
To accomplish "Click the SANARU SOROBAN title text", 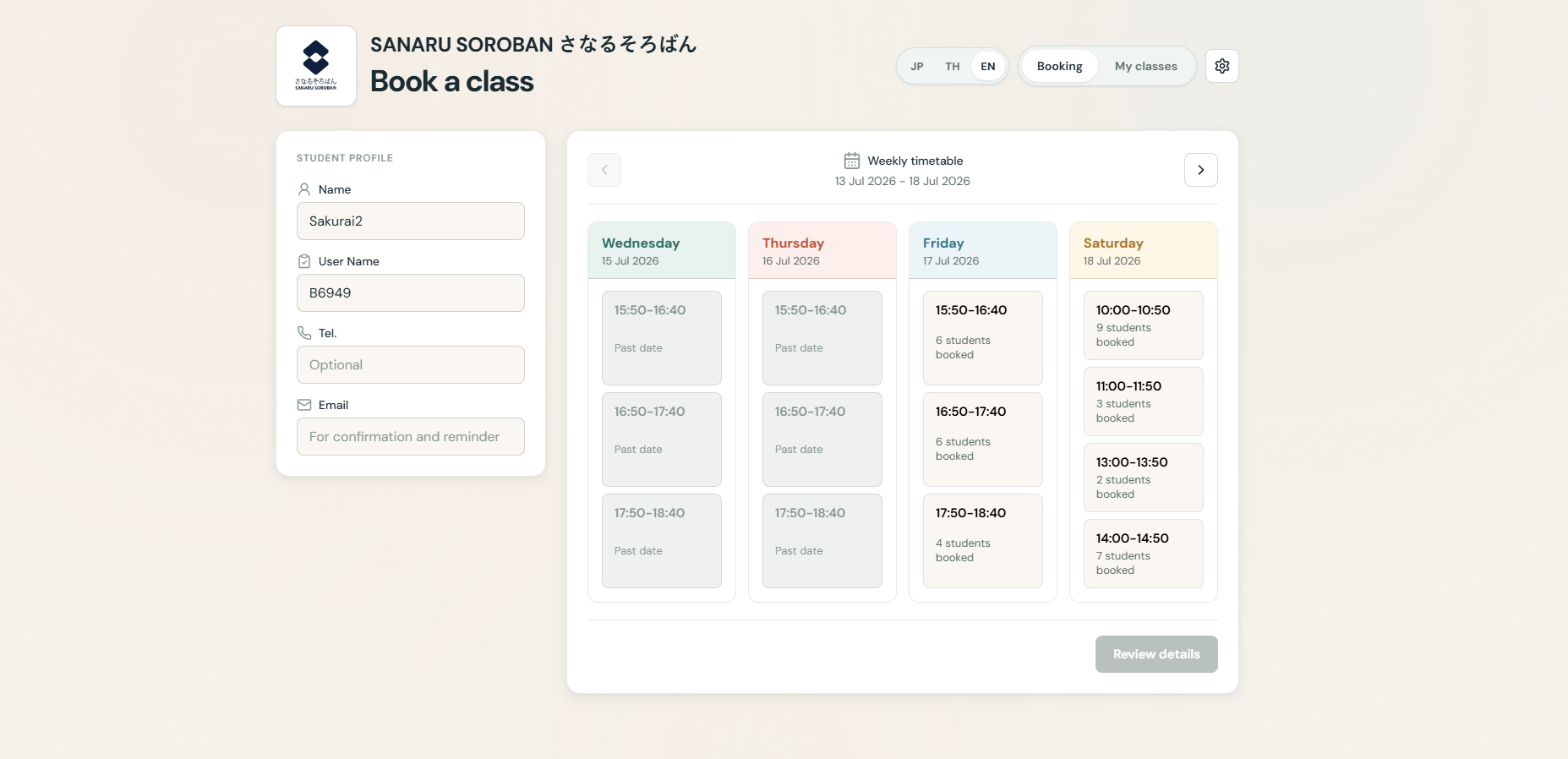I will tap(533, 44).
